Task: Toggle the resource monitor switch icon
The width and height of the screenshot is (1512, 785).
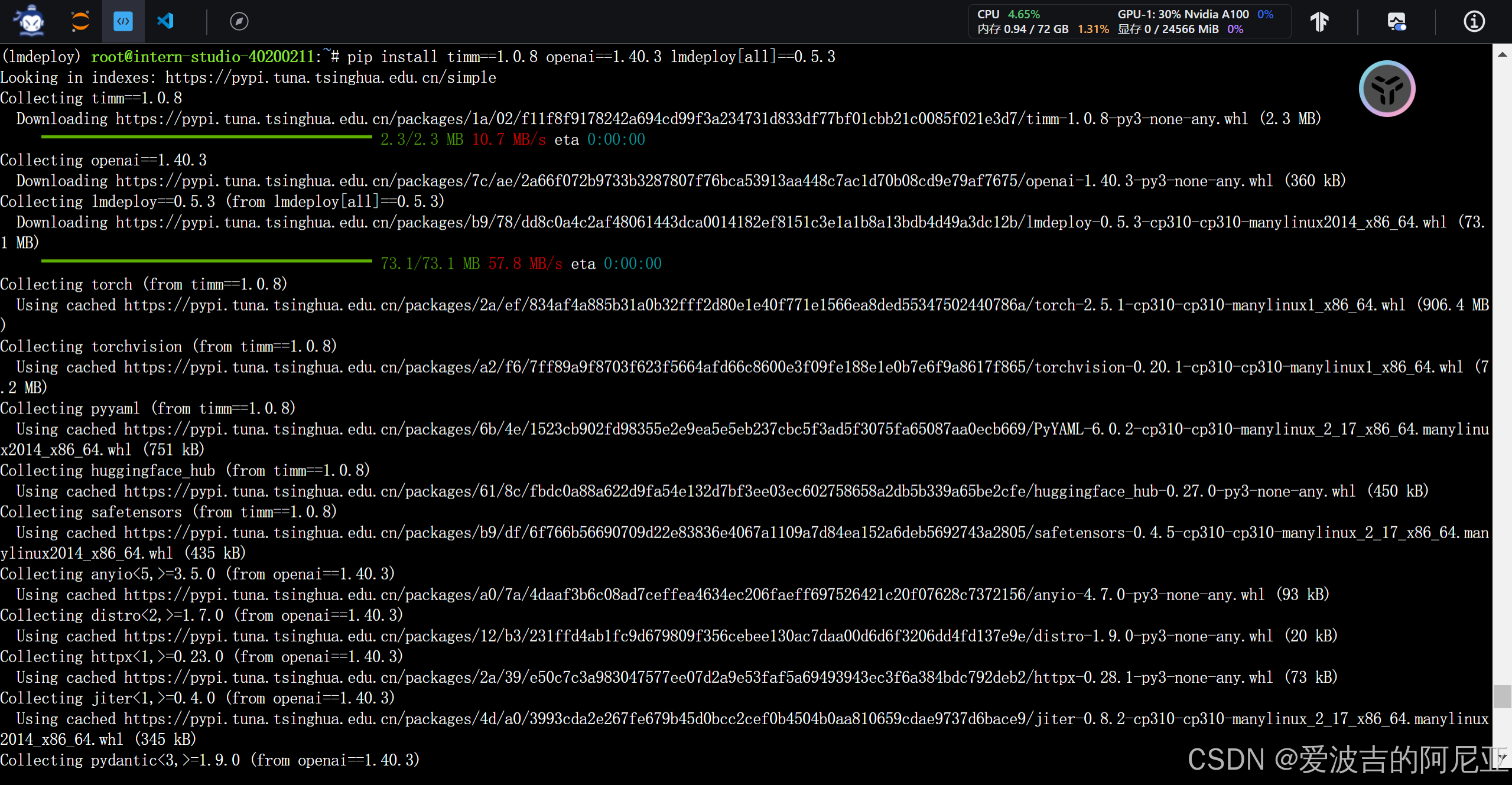Action: point(1396,21)
